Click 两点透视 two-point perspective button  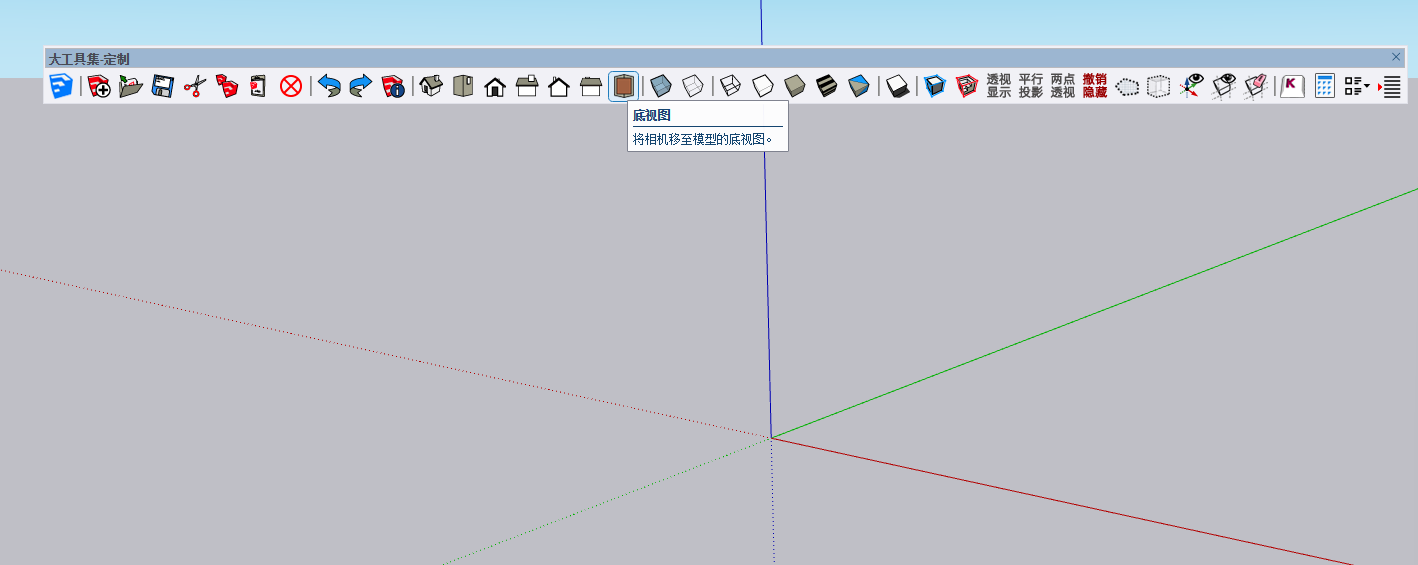click(x=1062, y=86)
